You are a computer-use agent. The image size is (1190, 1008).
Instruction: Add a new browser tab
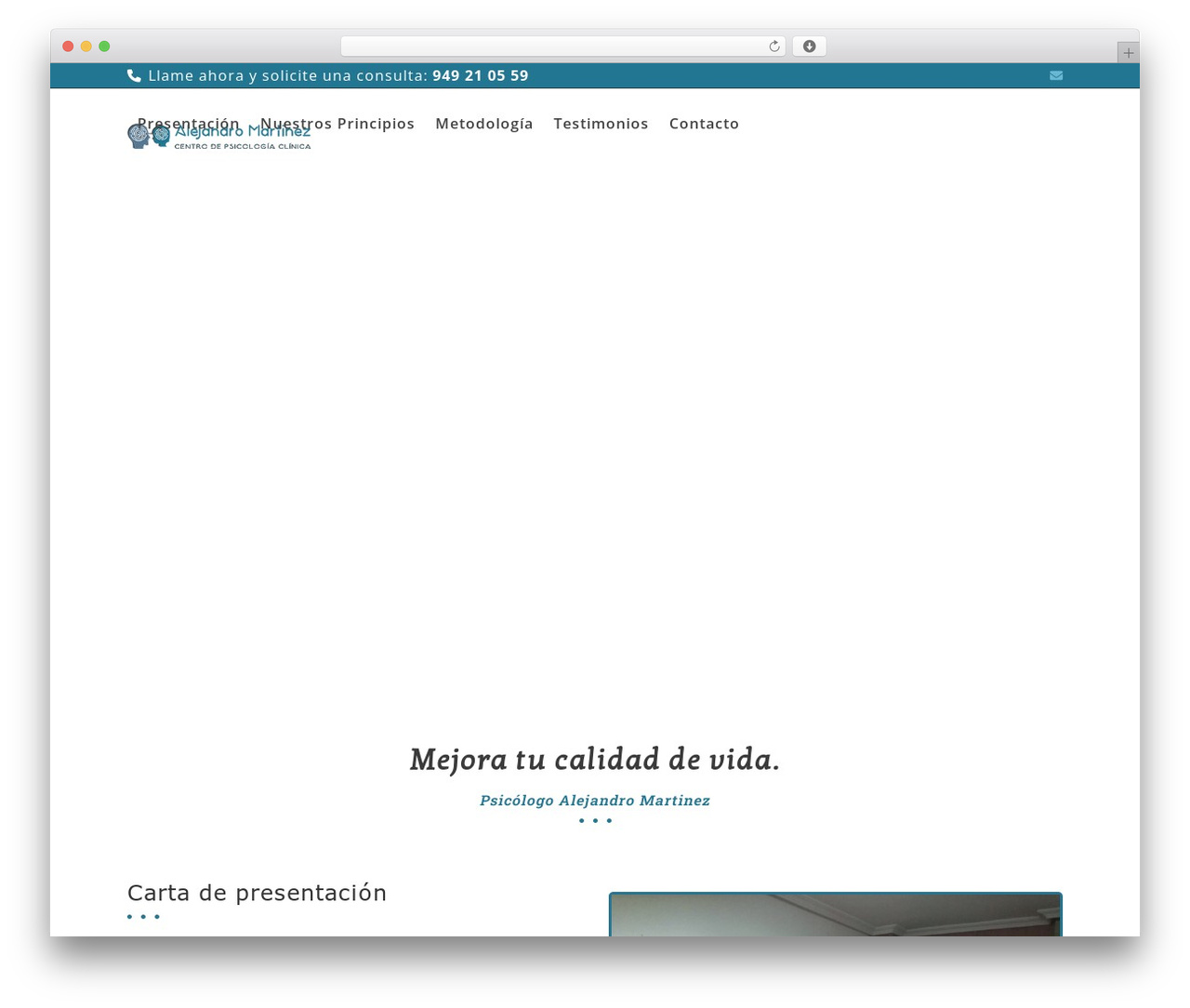pyautogui.click(x=1128, y=53)
